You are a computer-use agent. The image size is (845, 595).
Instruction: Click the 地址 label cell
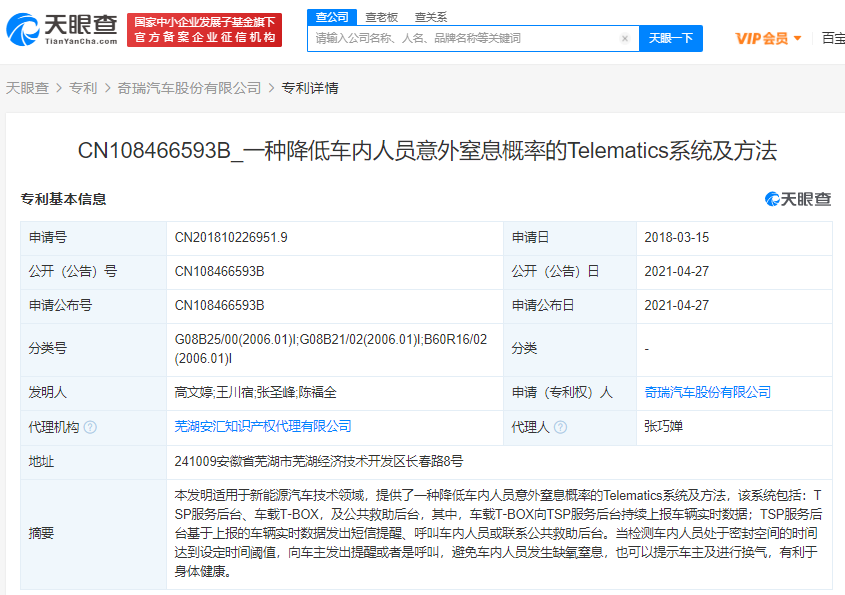(94, 462)
